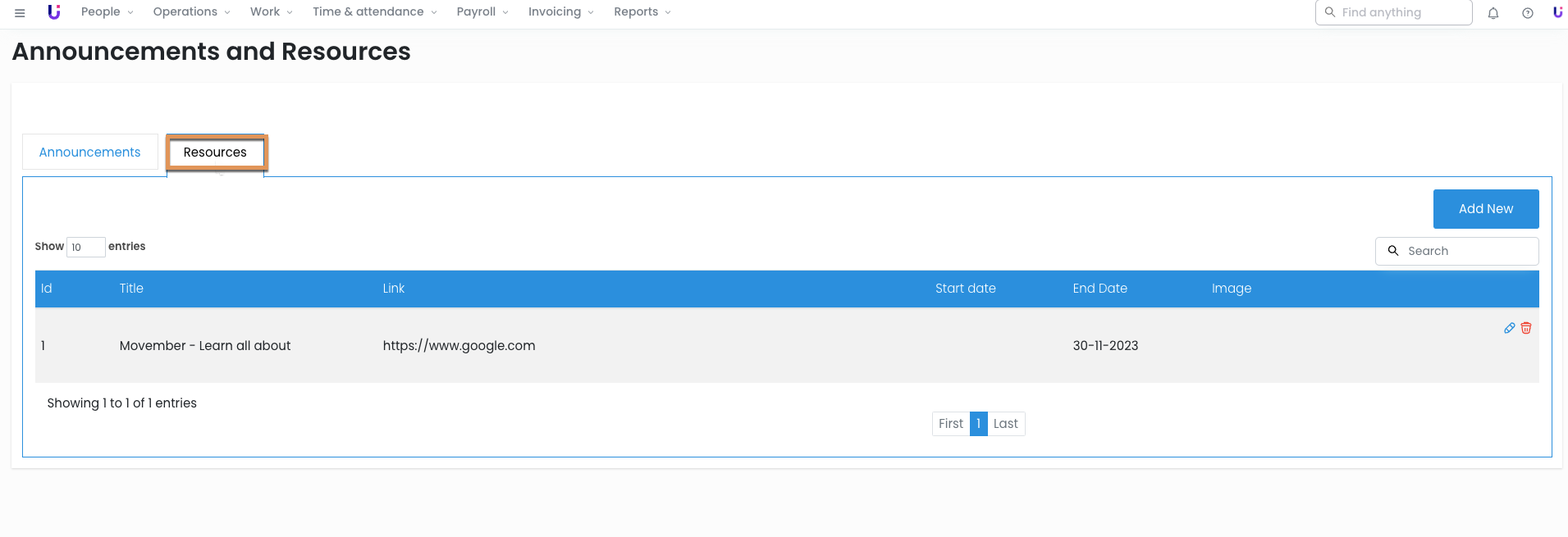Expand the People dropdown menu

107,12
